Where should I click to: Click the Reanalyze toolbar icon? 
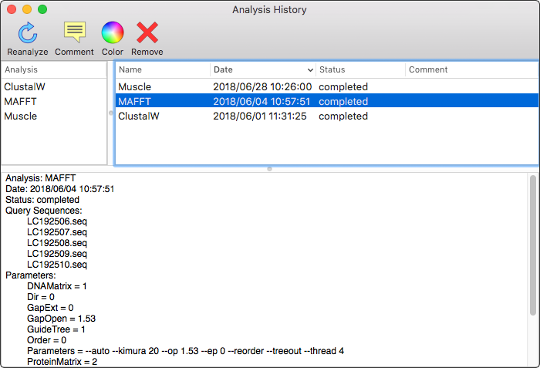click(28, 33)
